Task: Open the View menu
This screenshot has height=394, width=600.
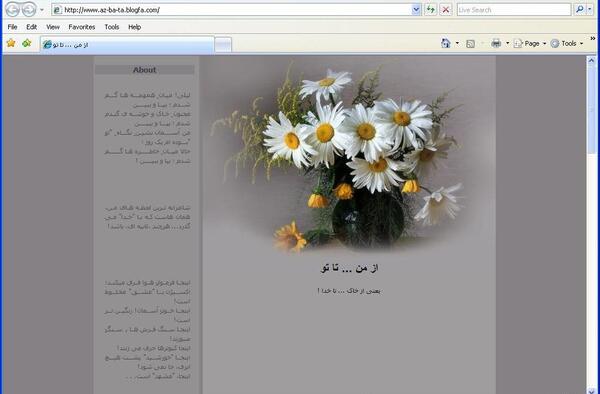Action: [x=53, y=27]
